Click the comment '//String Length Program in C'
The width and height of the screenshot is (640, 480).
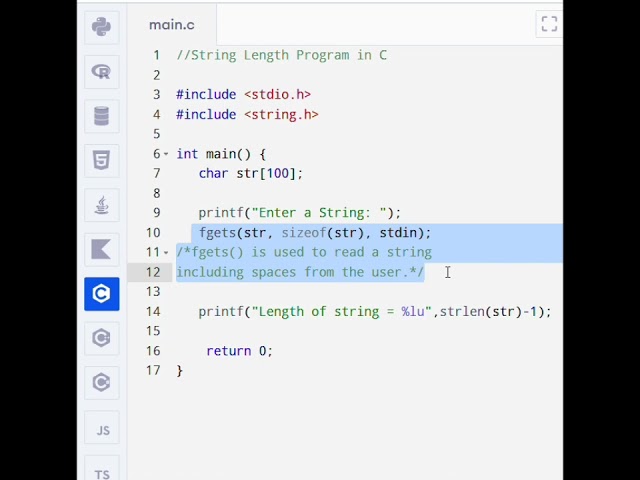point(282,55)
